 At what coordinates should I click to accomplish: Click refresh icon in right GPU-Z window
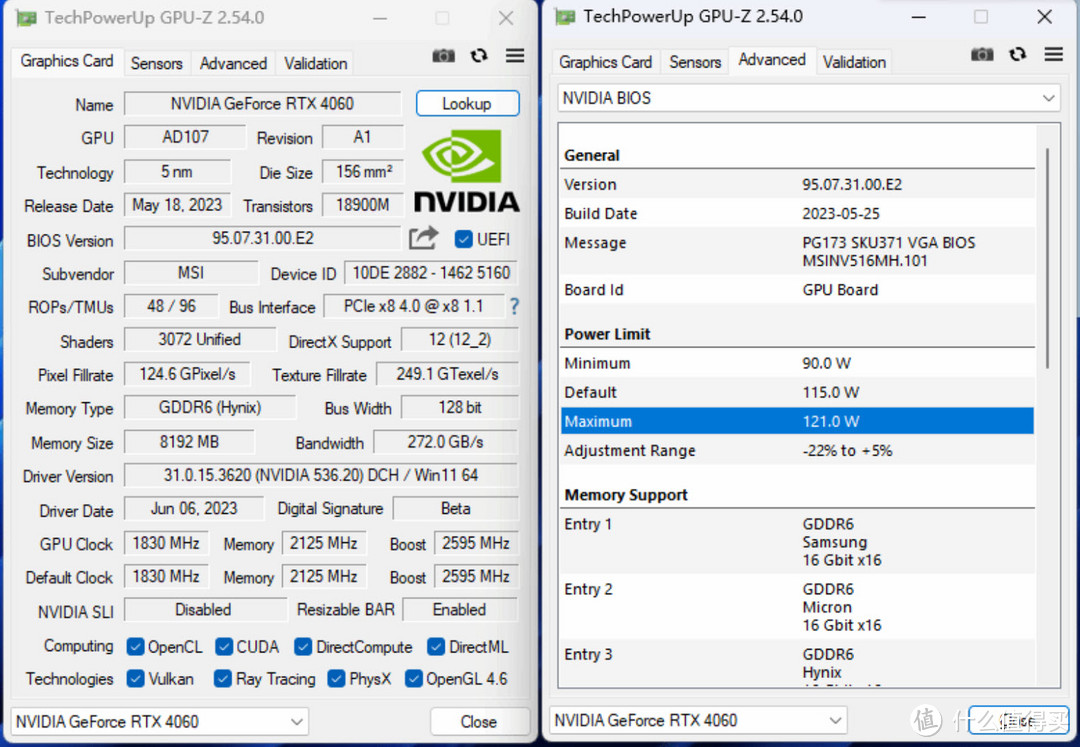click(x=1017, y=54)
